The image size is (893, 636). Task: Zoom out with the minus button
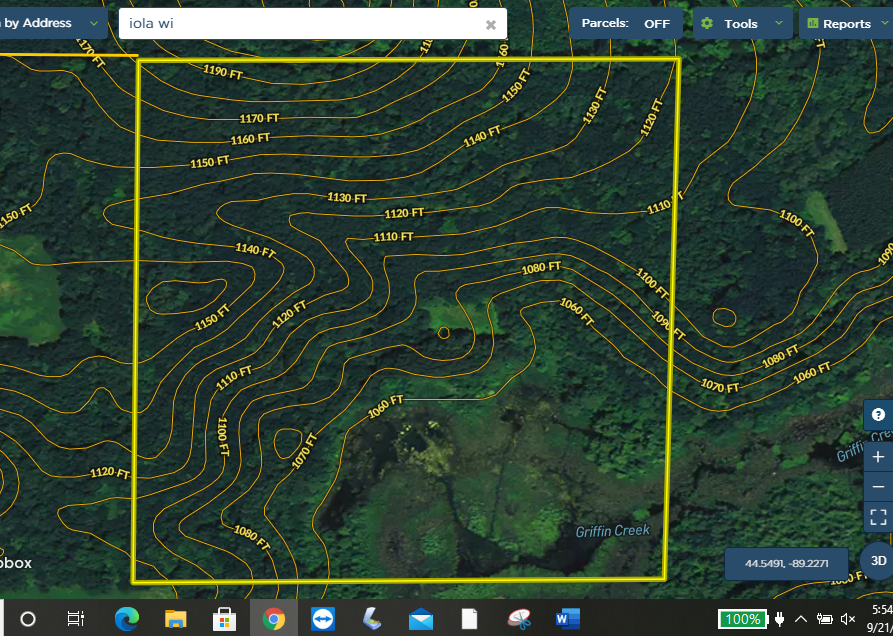[x=878, y=487]
